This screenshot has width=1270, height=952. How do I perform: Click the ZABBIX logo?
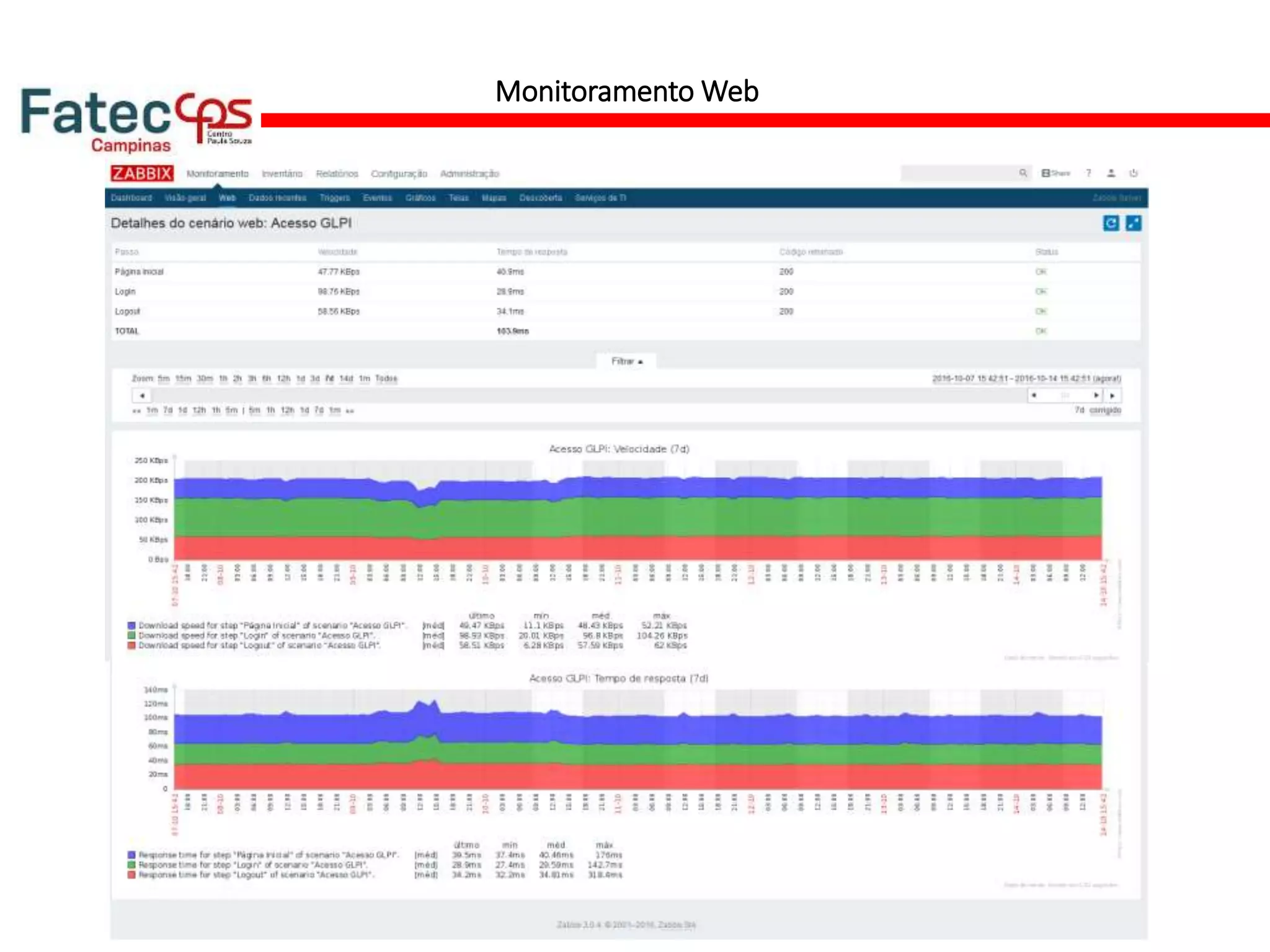click(142, 174)
